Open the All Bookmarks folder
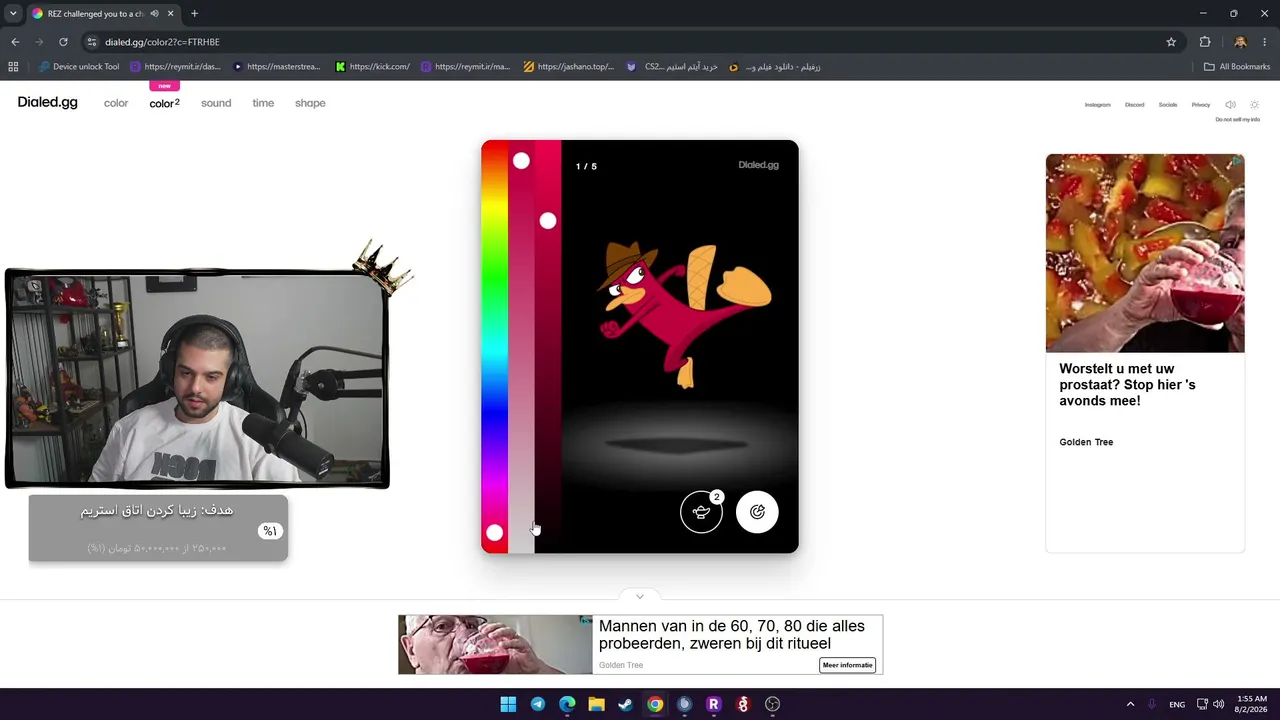This screenshot has height=720, width=1280. pyautogui.click(x=1237, y=67)
